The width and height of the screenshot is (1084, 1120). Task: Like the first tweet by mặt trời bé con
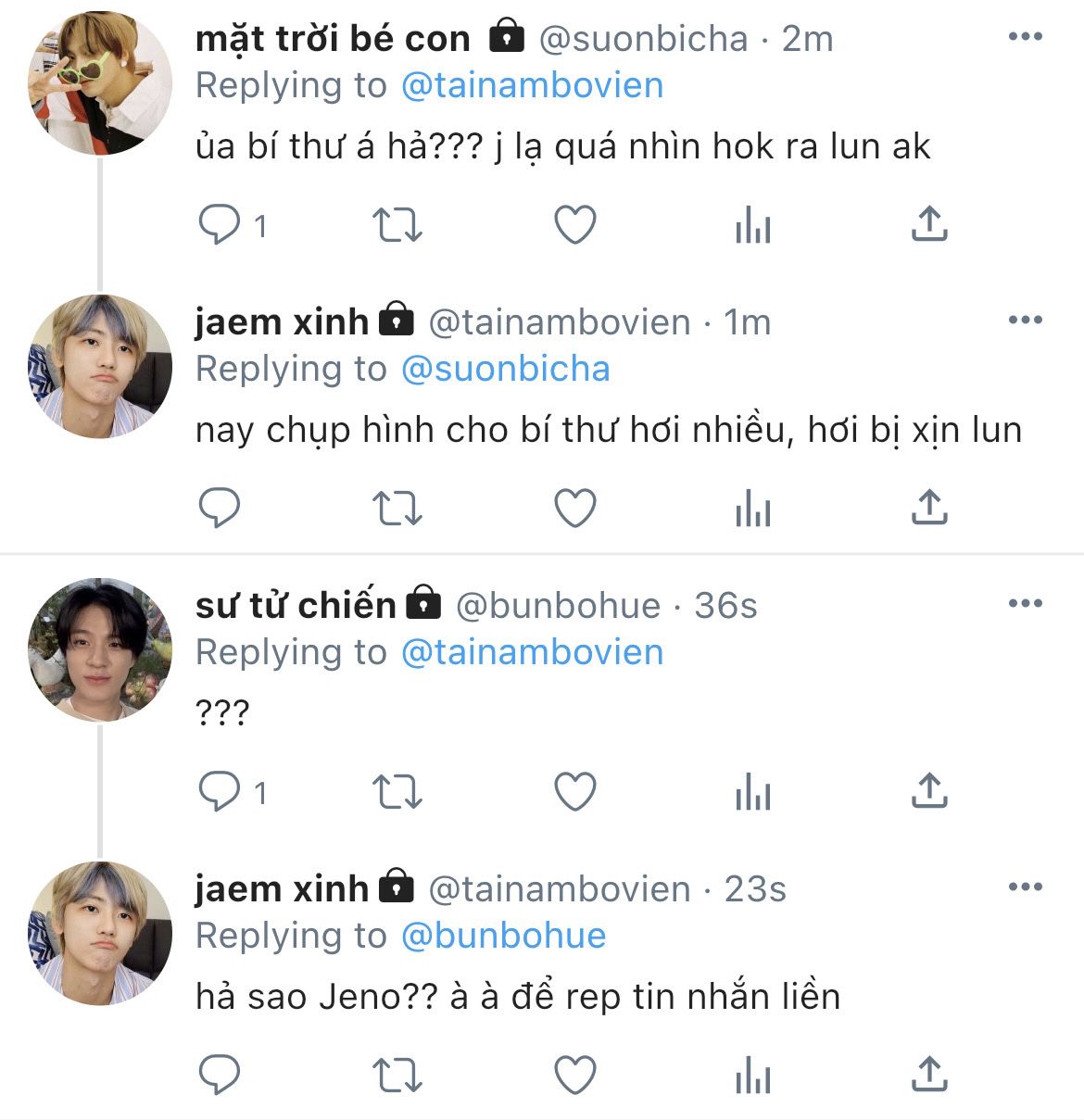tap(574, 225)
